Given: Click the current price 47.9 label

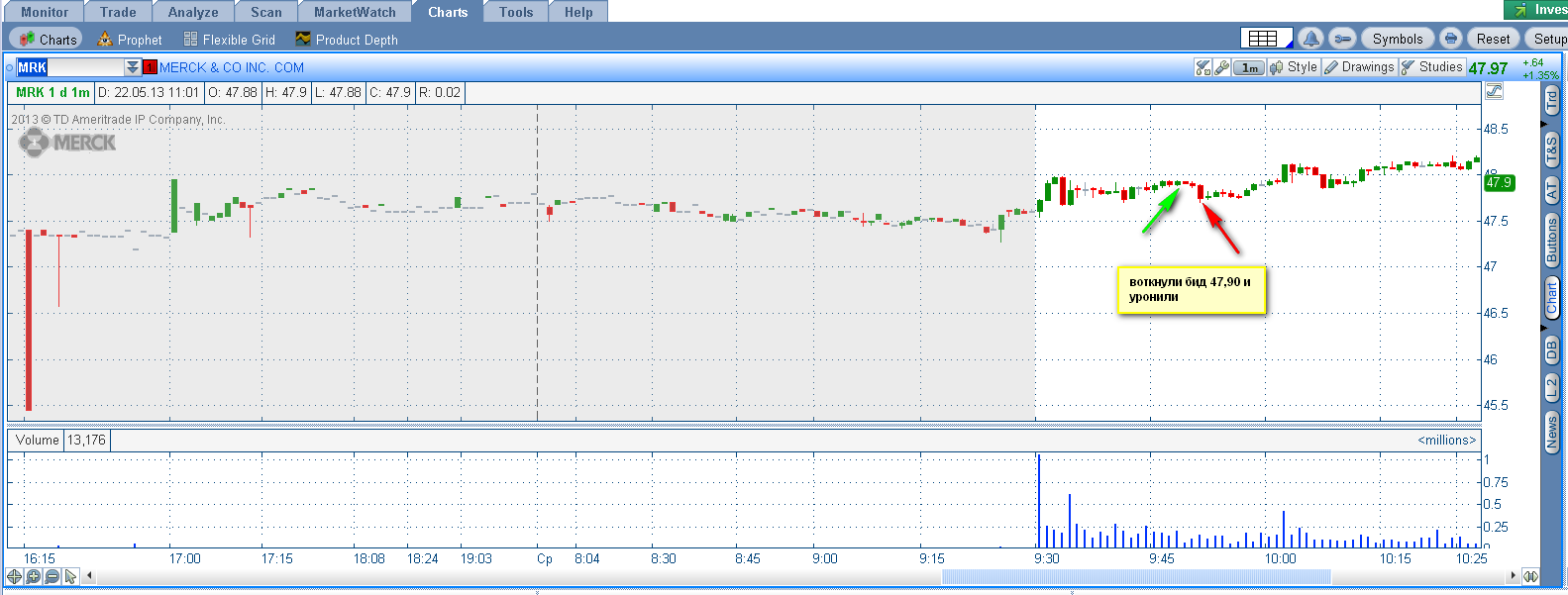Looking at the screenshot, I should (x=1499, y=182).
